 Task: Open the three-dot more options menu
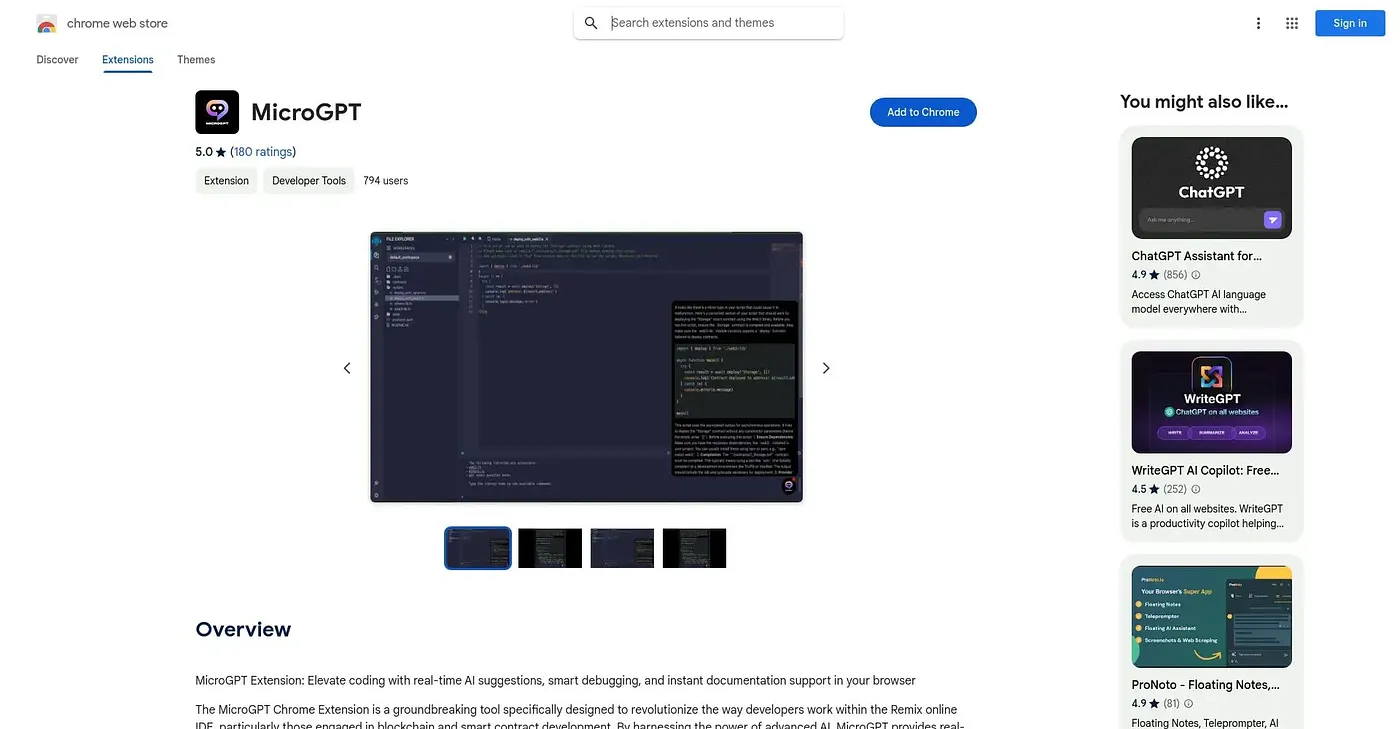(x=1258, y=23)
